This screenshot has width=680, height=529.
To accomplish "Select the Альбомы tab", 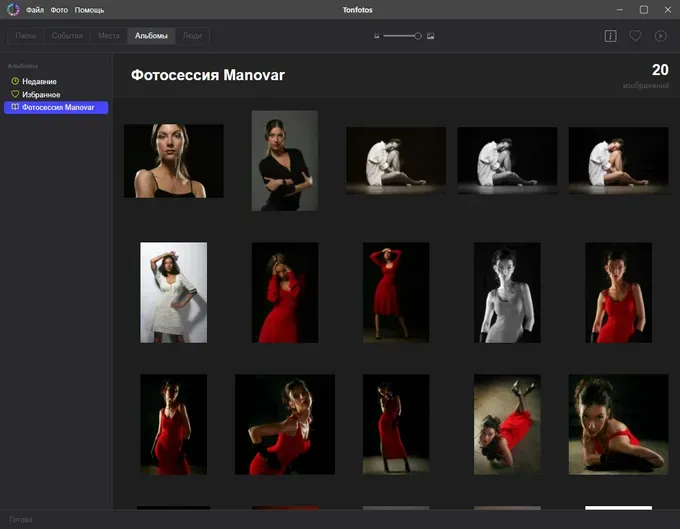I will [x=151, y=36].
